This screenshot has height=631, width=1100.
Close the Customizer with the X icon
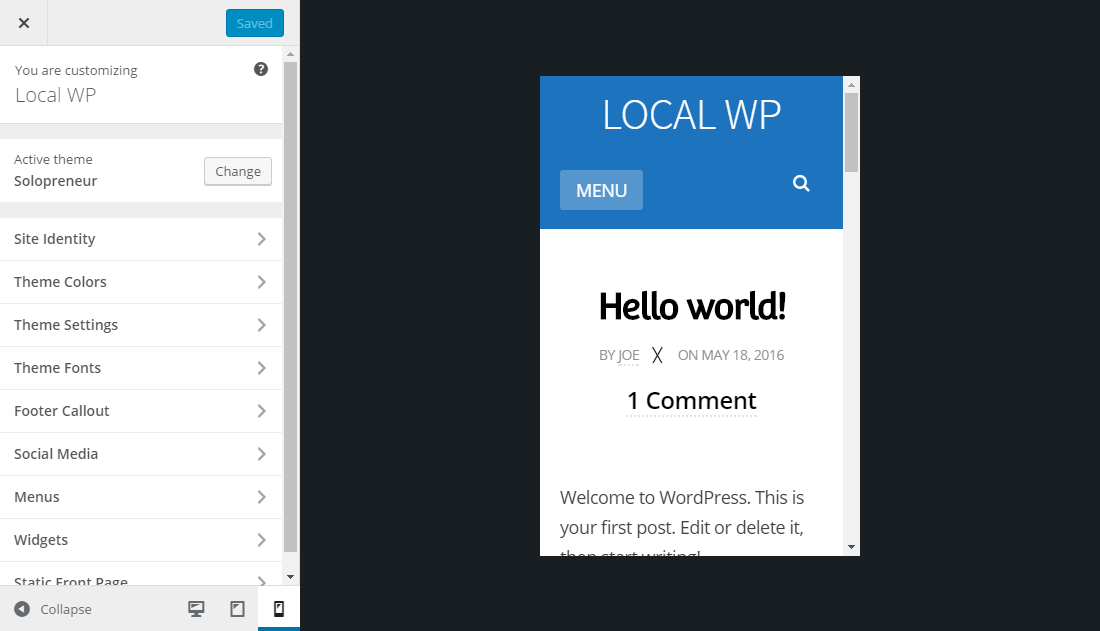(24, 23)
